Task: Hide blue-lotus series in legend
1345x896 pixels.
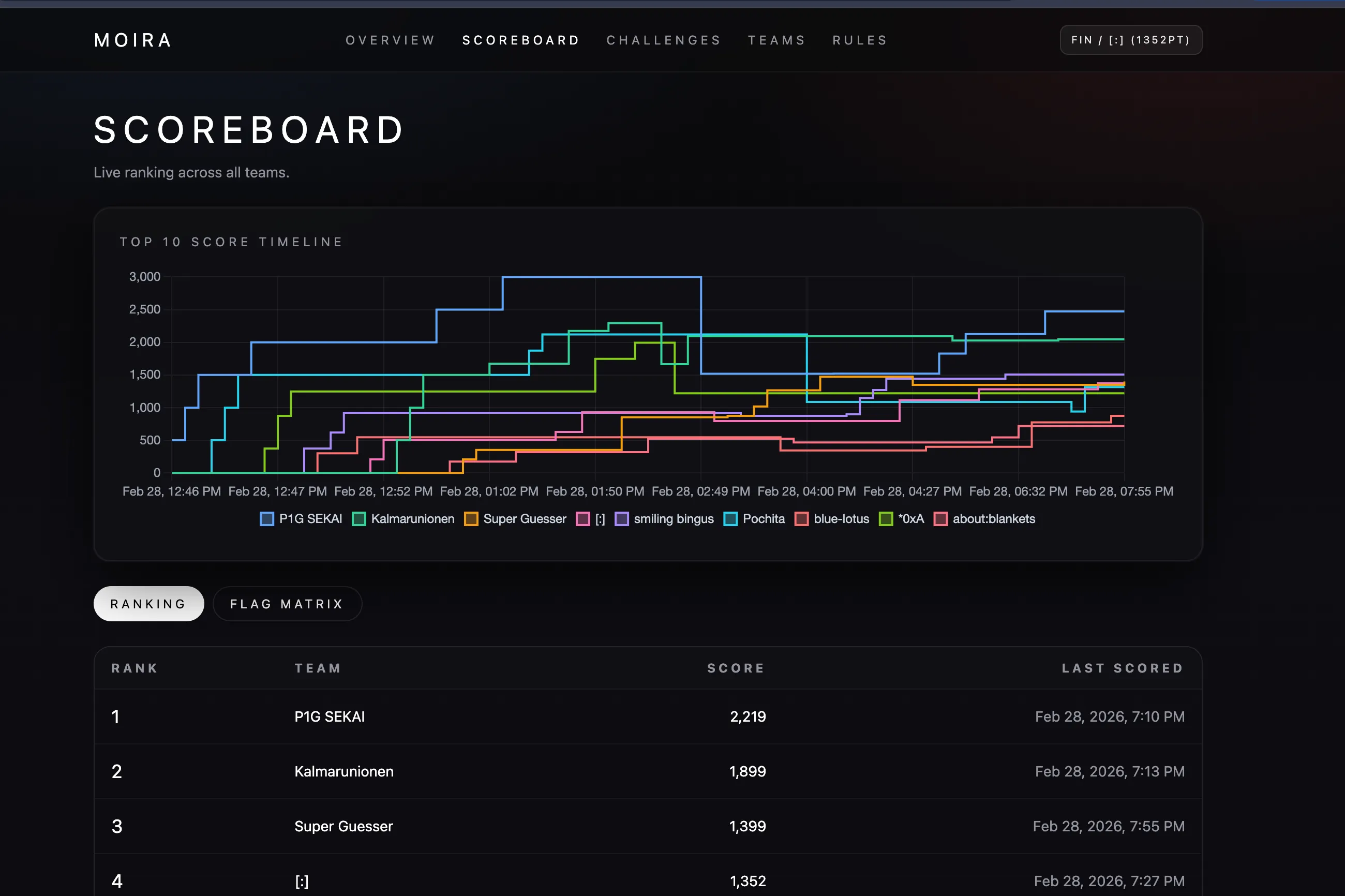Action: click(802, 519)
